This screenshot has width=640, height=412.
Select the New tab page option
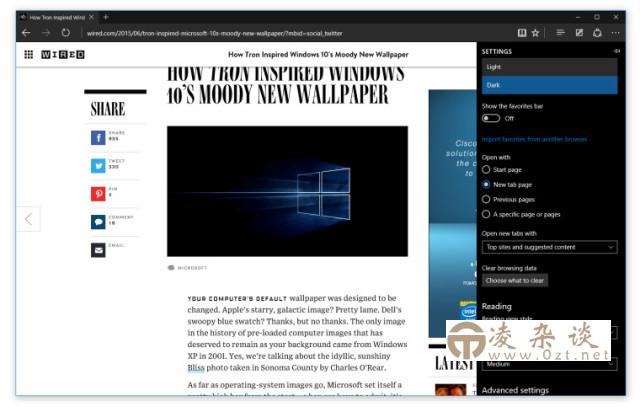(486, 185)
